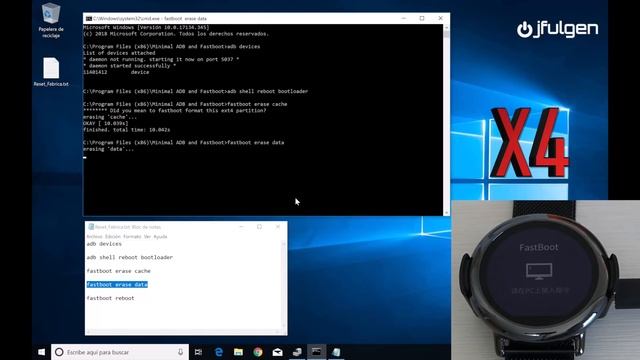Image resolution: width=640 pixels, height=360 pixels.
Task: Click the taskbar icon between Mail and cmd
Action: 297,352
